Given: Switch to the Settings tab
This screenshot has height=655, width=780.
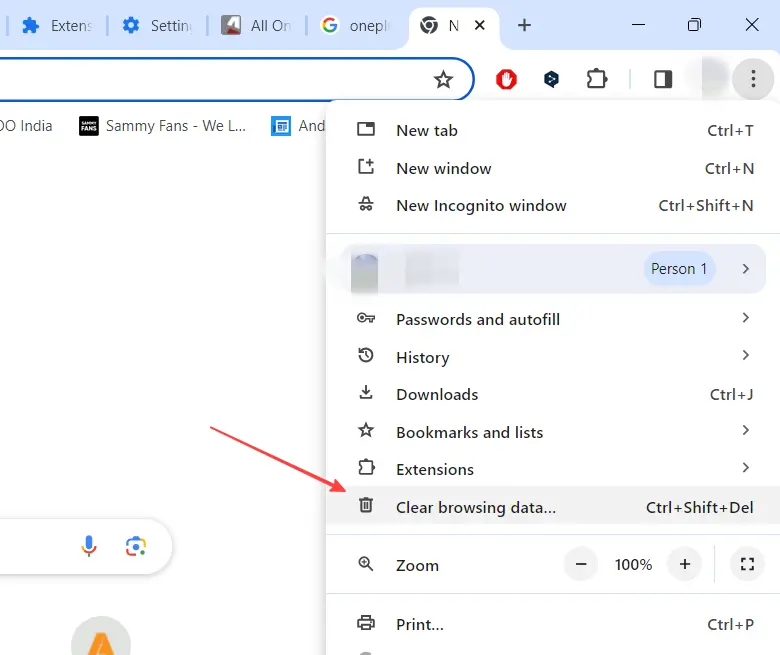Looking at the screenshot, I should (x=158, y=26).
